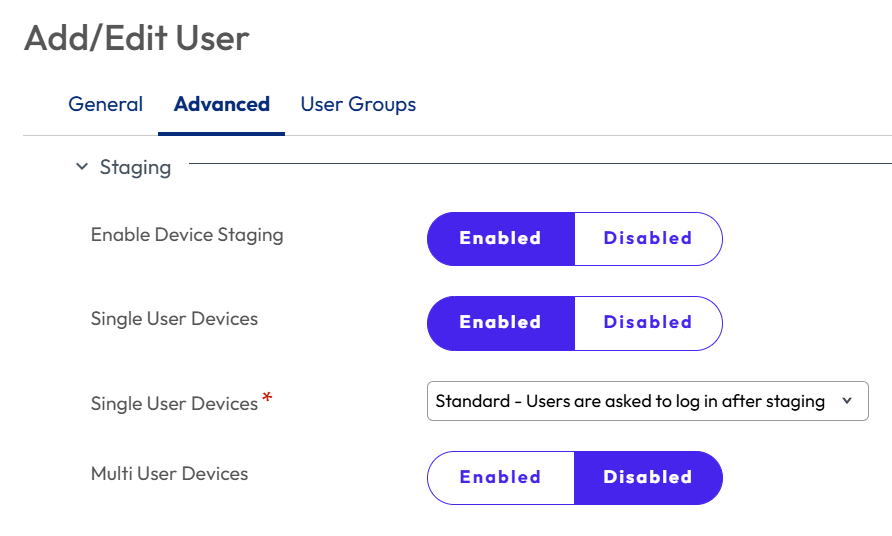This screenshot has height=536, width=892.
Task: Turn Multi User Devices to Enabled
Action: [x=500, y=477]
